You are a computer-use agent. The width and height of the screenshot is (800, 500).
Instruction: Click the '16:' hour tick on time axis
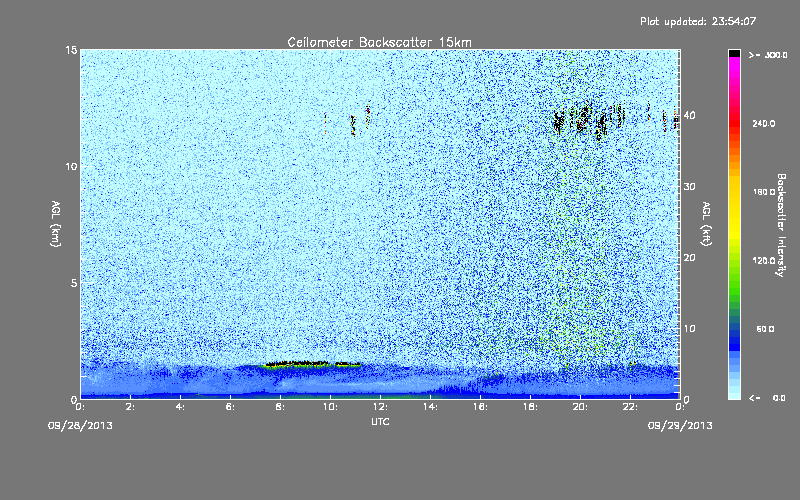coord(480,407)
